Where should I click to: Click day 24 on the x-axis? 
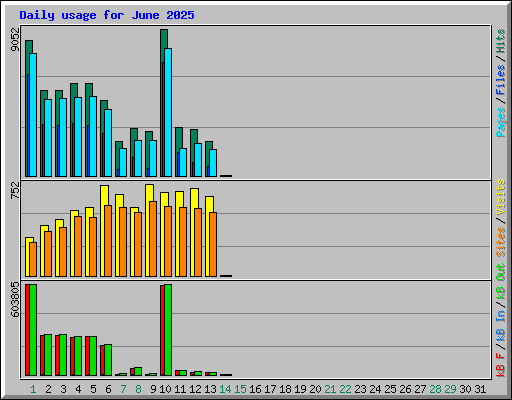[375, 389]
